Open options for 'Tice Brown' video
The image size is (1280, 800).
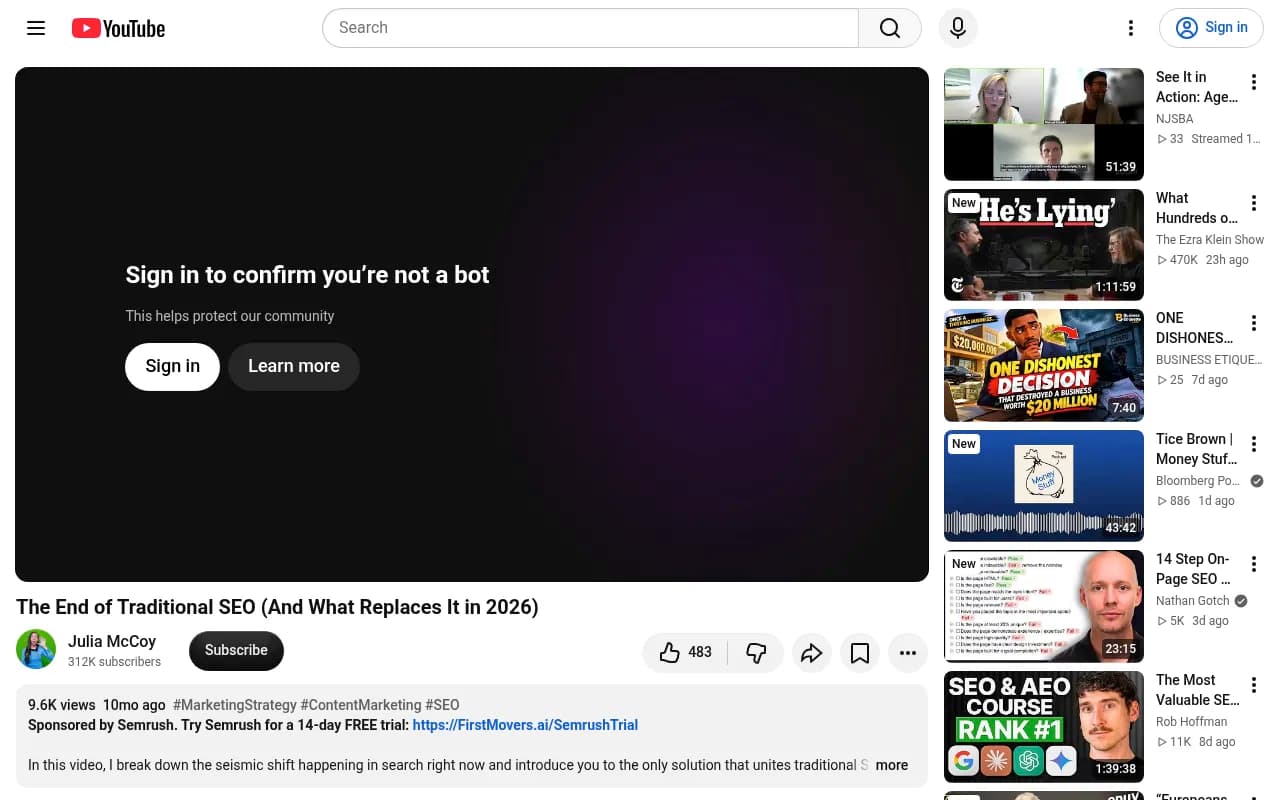click(x=1254, y=444)
